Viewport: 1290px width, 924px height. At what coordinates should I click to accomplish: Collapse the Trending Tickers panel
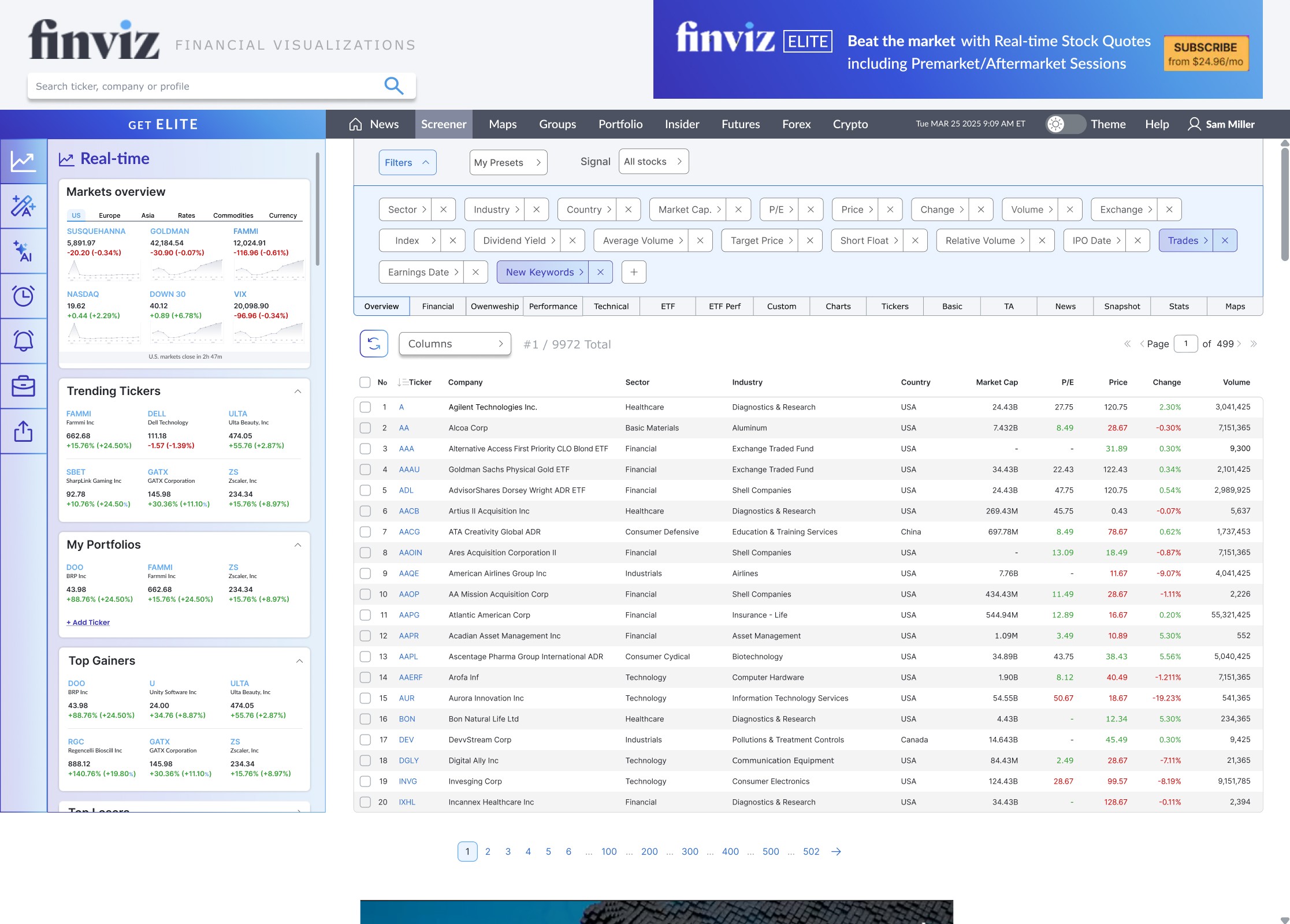[x=298, y=392]
